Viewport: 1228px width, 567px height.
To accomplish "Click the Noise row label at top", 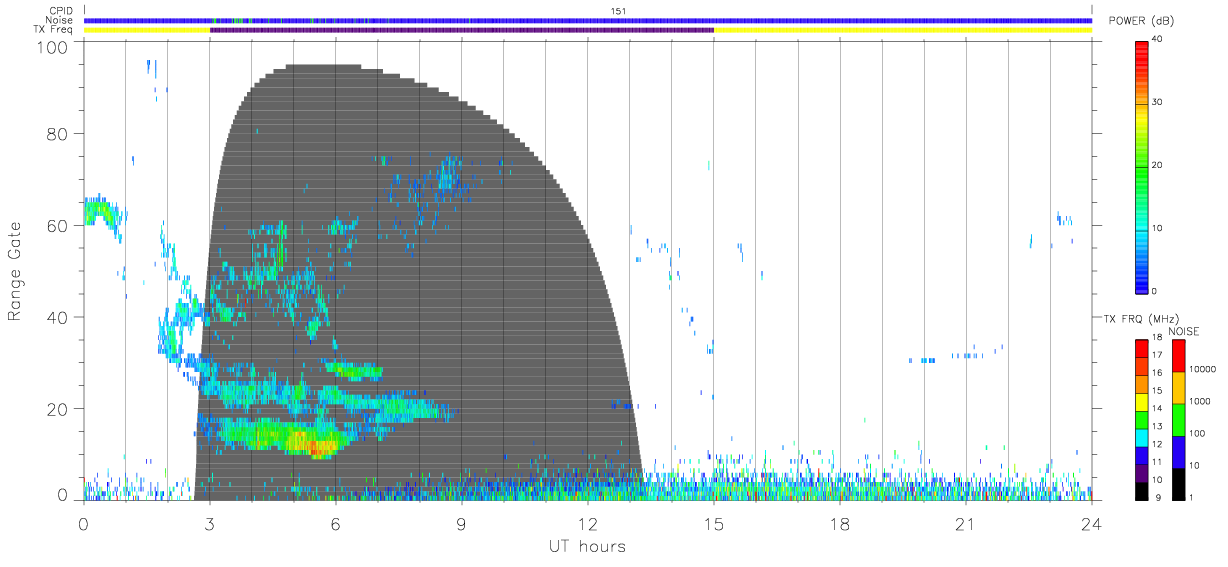I will [x=59, y=20].
